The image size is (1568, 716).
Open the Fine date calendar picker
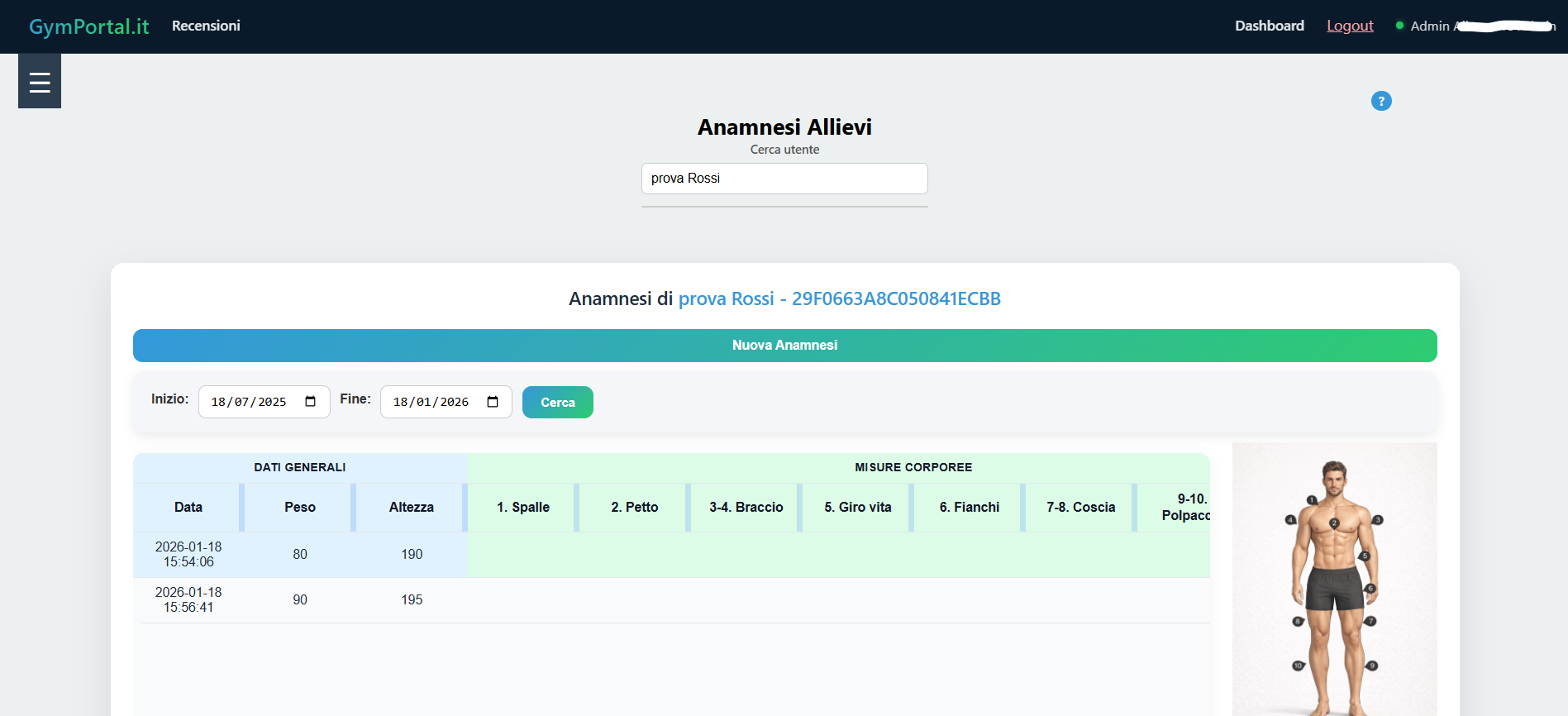coord(493,402)
